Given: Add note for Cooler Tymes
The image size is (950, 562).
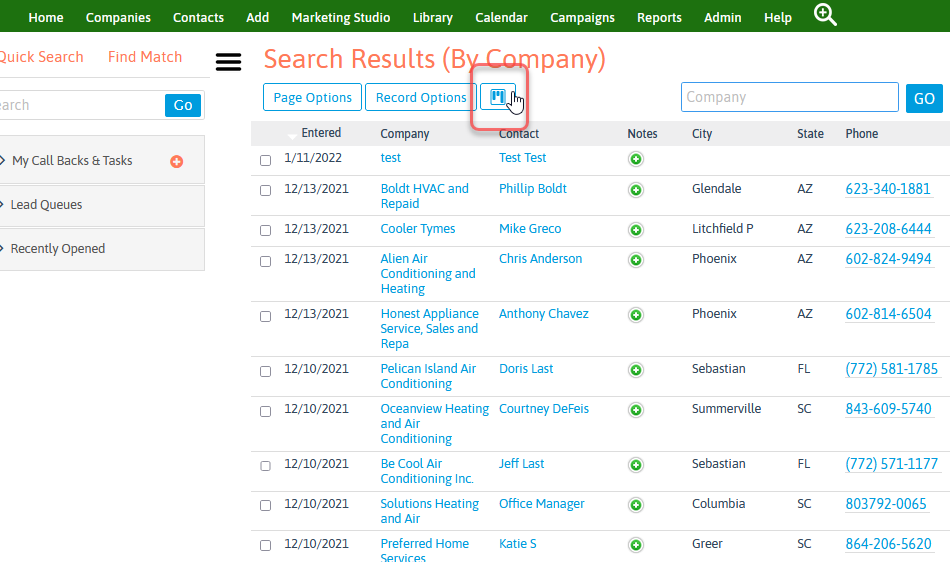Looking at the screenshot, I should click(x=636, y=230).
